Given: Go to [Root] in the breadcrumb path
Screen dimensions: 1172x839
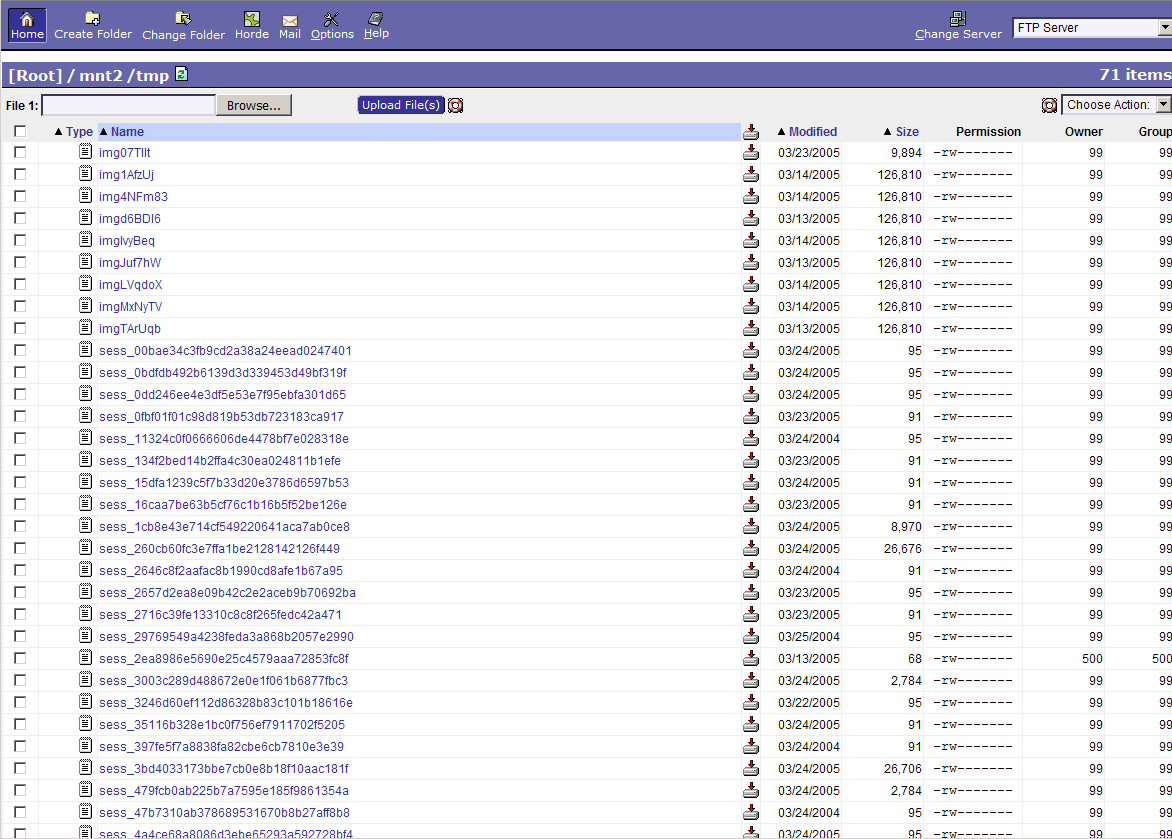Looking at the screenshot, I should click(35, 76).
